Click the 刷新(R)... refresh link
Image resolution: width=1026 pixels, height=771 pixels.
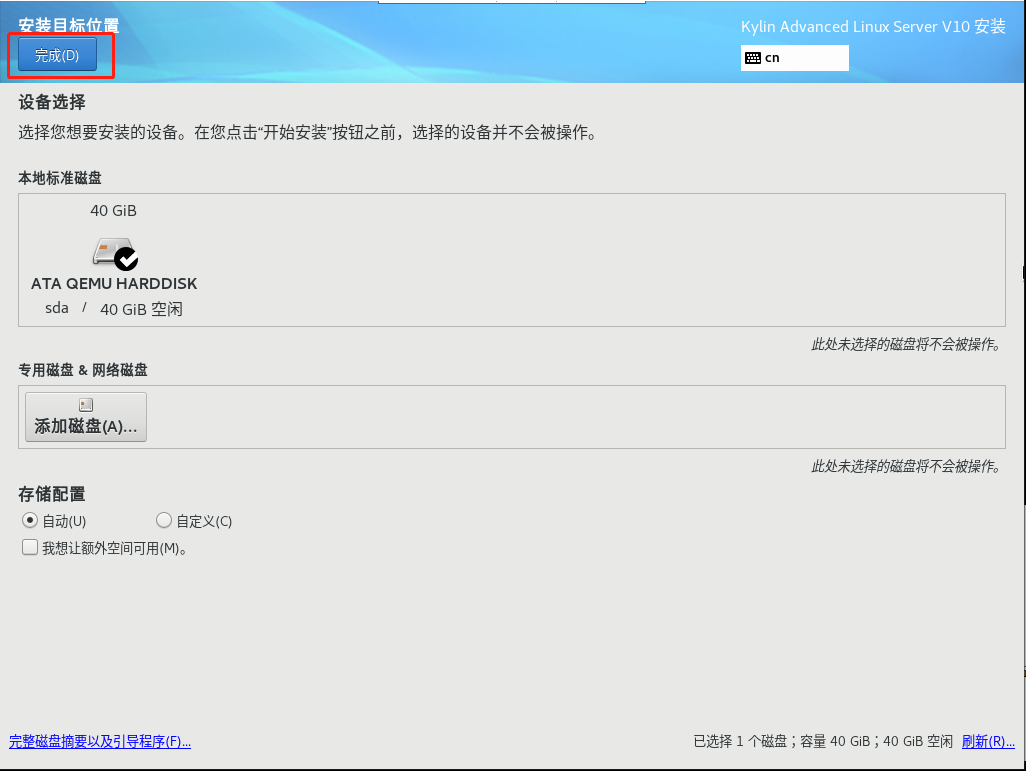tap(988, 742)
